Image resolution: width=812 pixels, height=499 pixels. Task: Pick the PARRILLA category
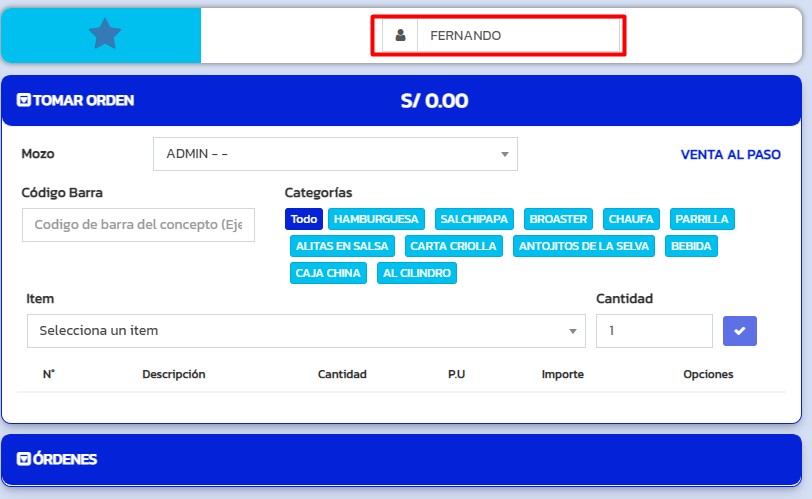coord(702,219)
